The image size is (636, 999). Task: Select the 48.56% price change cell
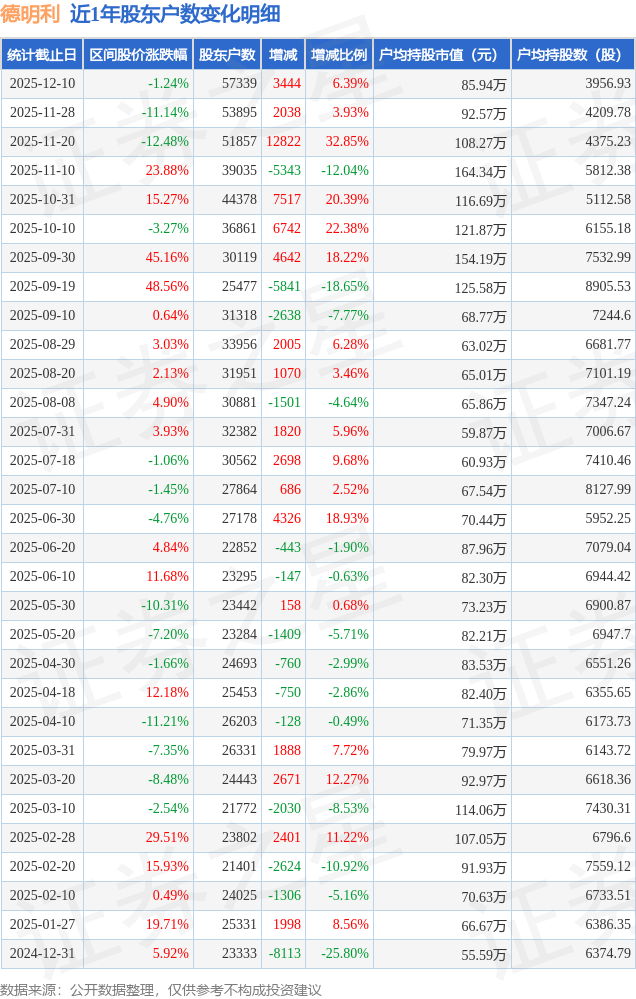coord(167,286)
